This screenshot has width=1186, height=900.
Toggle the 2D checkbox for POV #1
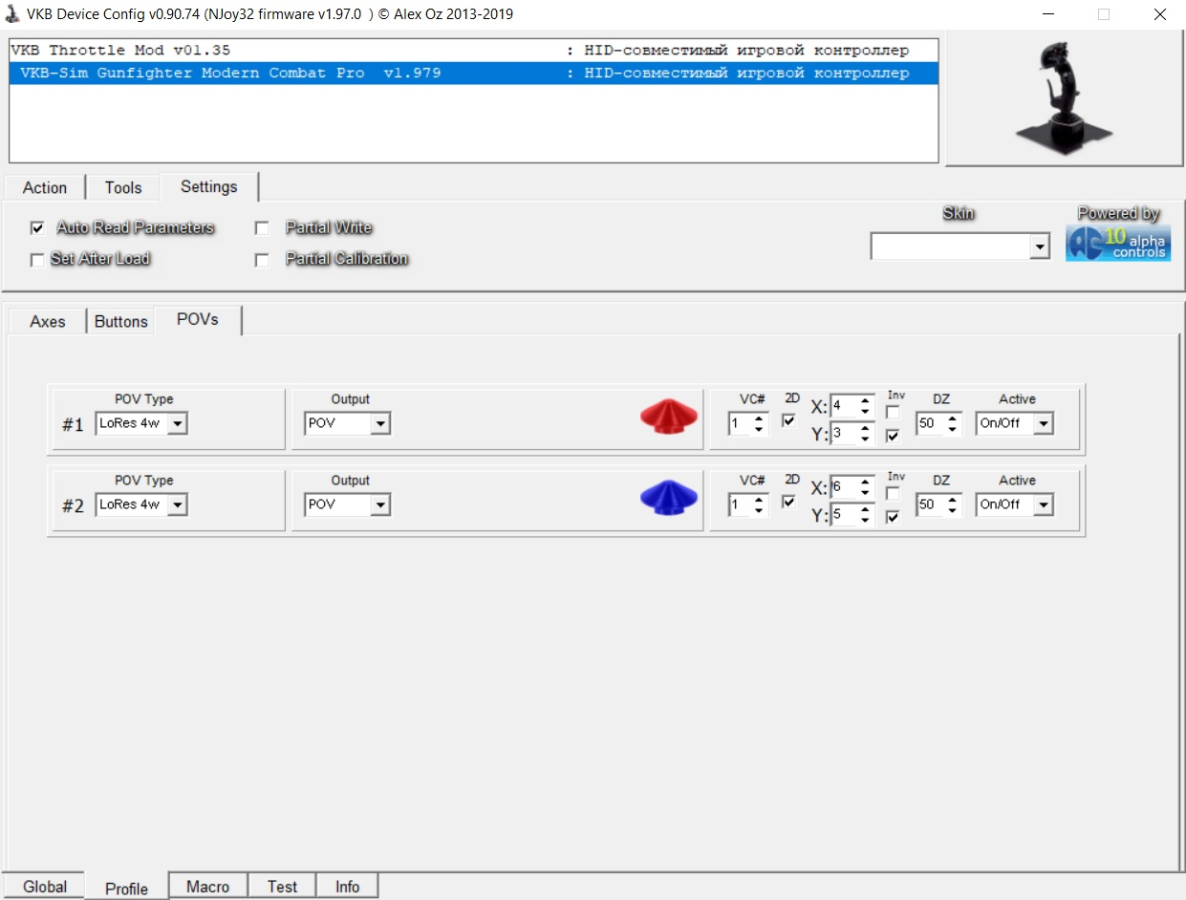789,421
